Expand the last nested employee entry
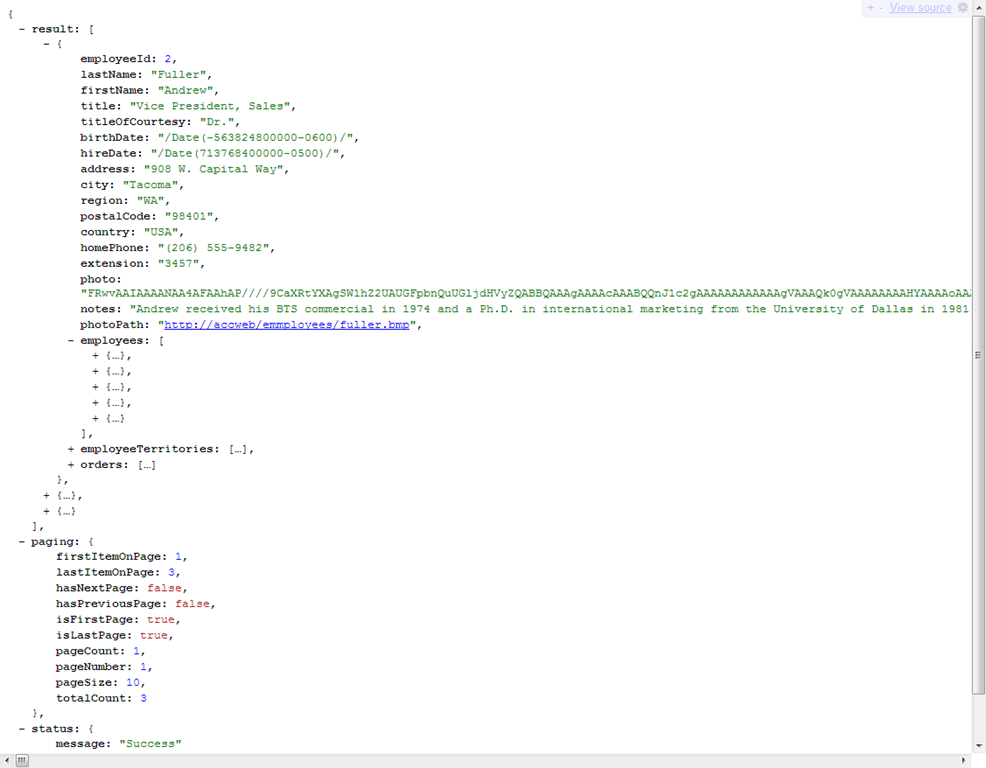The width and height of the screenshot is (986, 768). point(94,418)
